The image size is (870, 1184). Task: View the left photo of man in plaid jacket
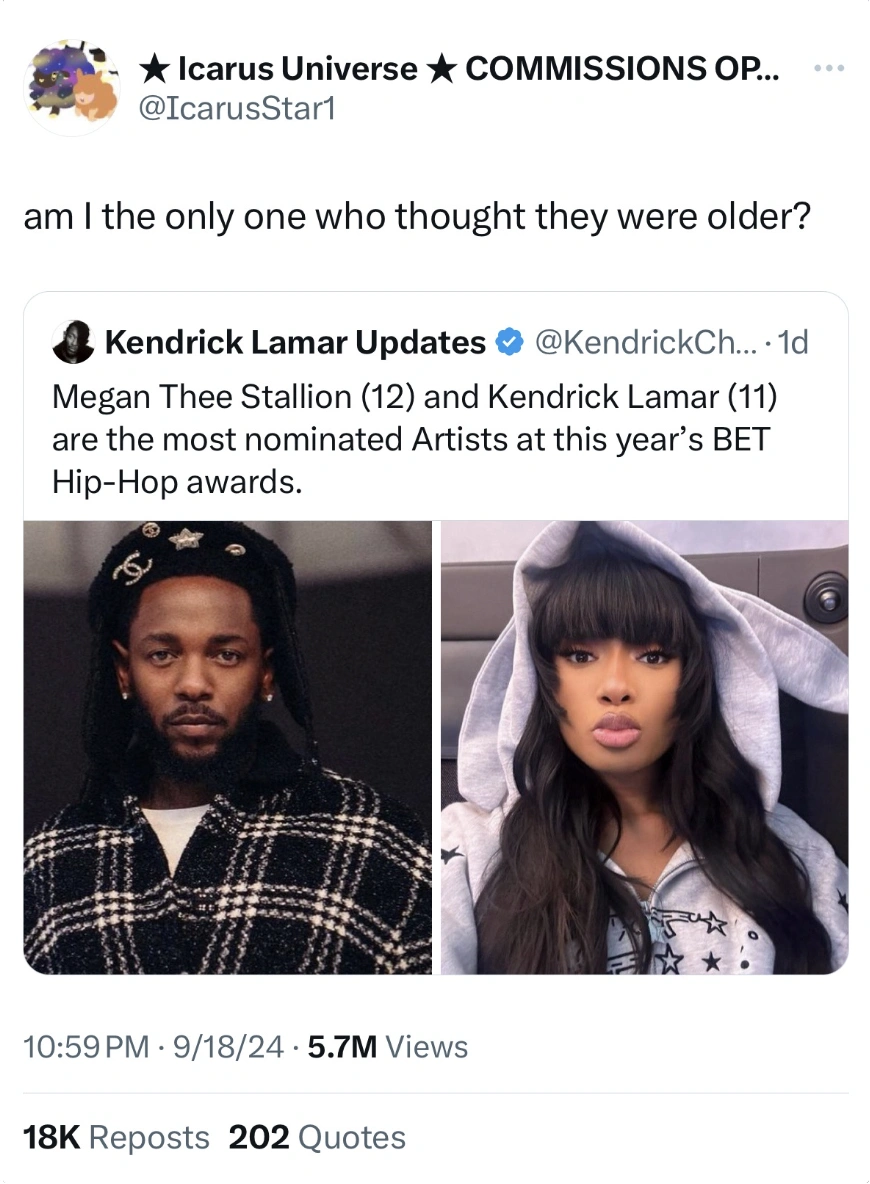(227, 747)
